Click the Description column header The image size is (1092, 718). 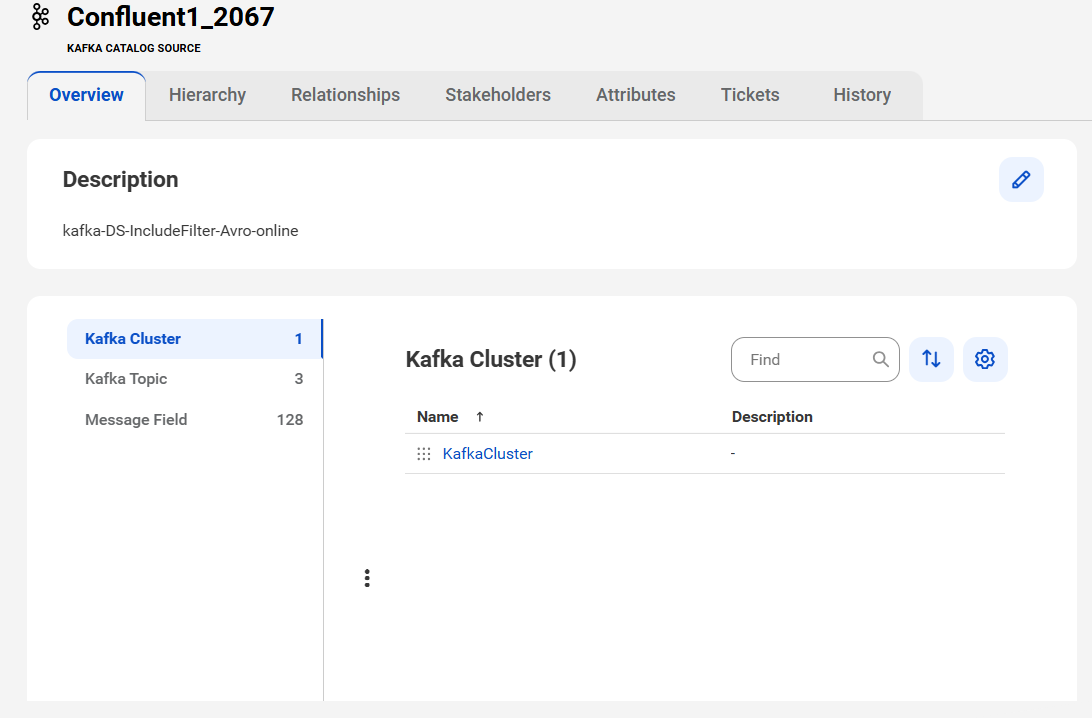[x=772, y=416]
